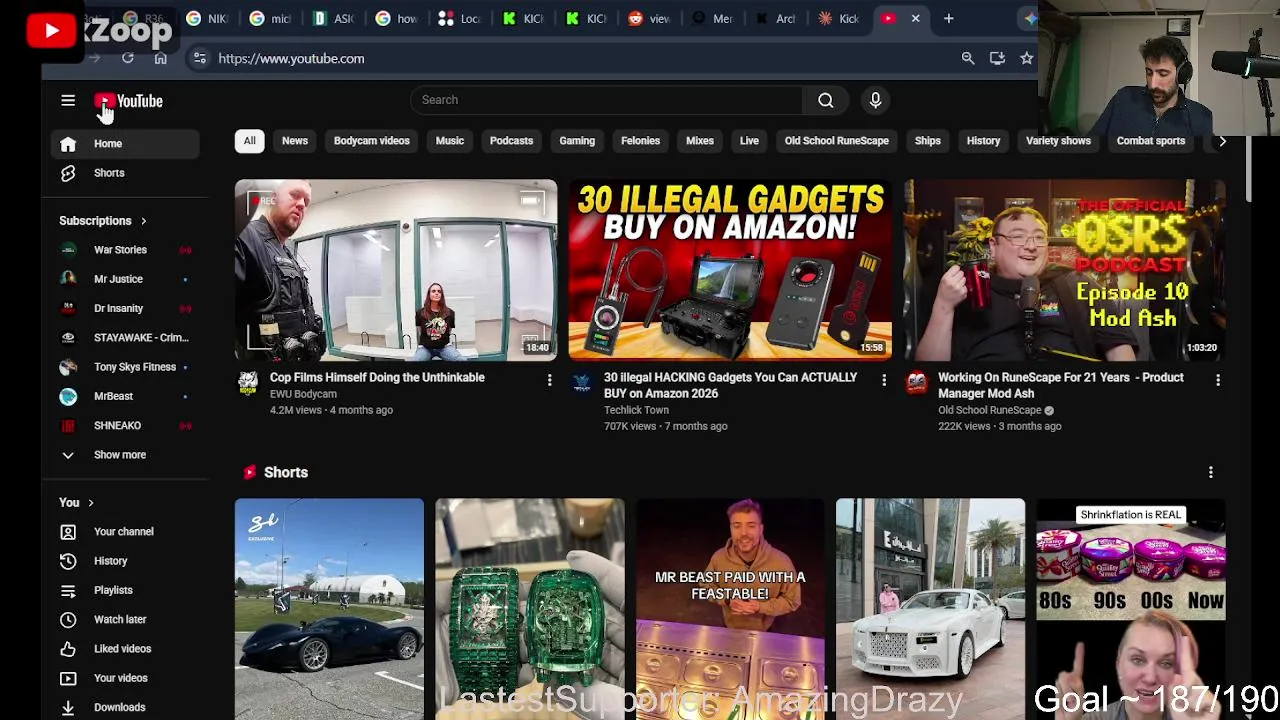The height and width of the screenshot is (720, 1280).
Task: Open Watch later list
Action: [x=125, y=620]
